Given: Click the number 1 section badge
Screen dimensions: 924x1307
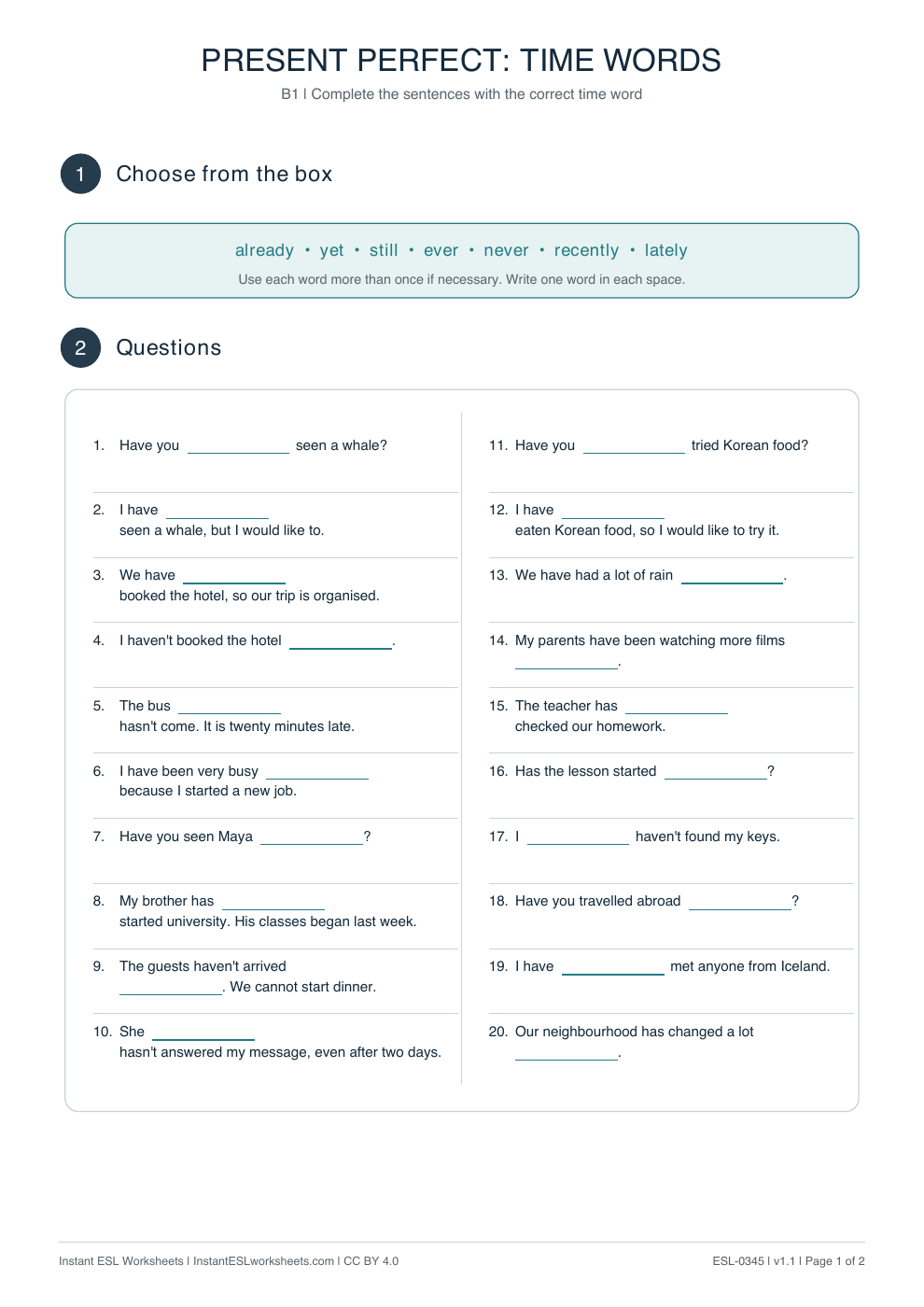Looking at the screenshot, I should pyautogui.click(x=80, y=174).
